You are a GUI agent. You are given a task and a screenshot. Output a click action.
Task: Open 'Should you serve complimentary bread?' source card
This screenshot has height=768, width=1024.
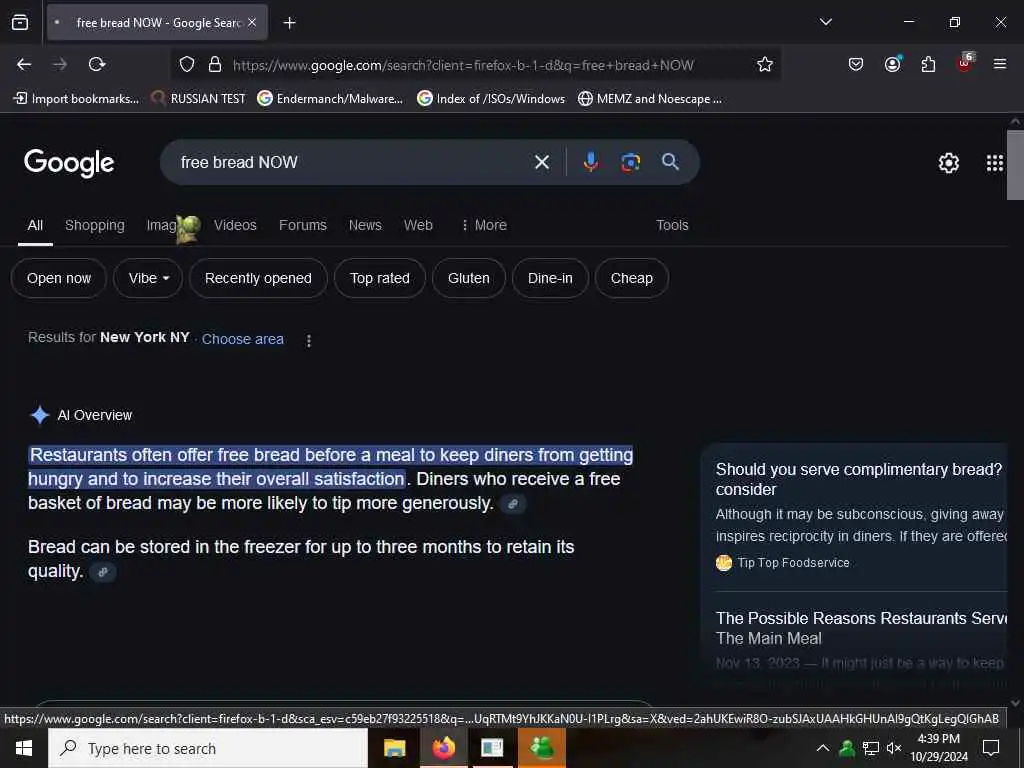coord(859,479)
